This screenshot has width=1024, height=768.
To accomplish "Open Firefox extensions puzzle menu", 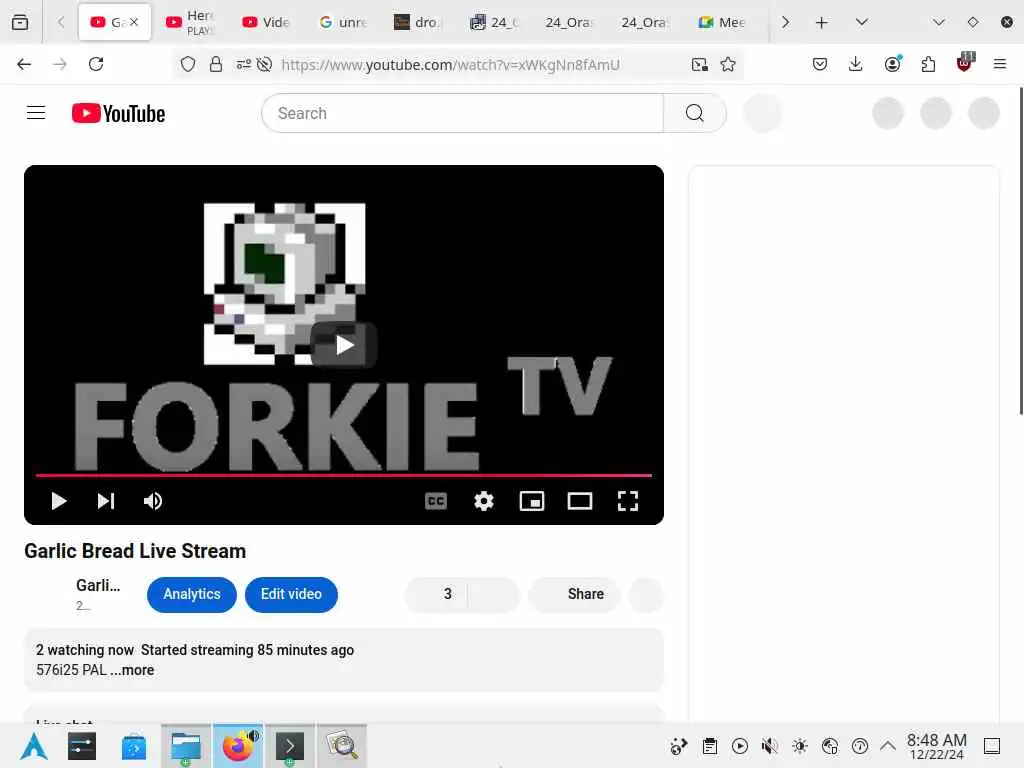I will (928, 64).
